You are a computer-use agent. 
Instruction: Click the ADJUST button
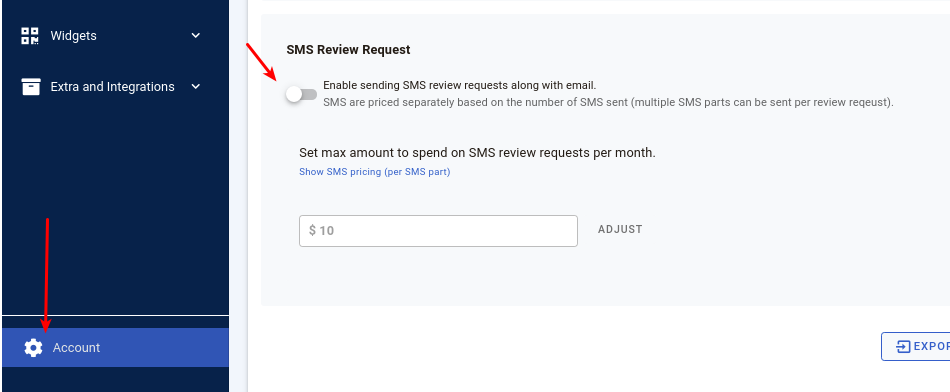(620, 230)
